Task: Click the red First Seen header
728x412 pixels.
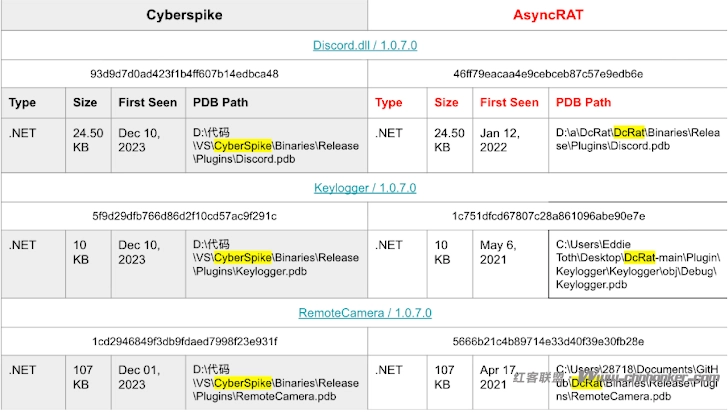Action: [509, 102]
